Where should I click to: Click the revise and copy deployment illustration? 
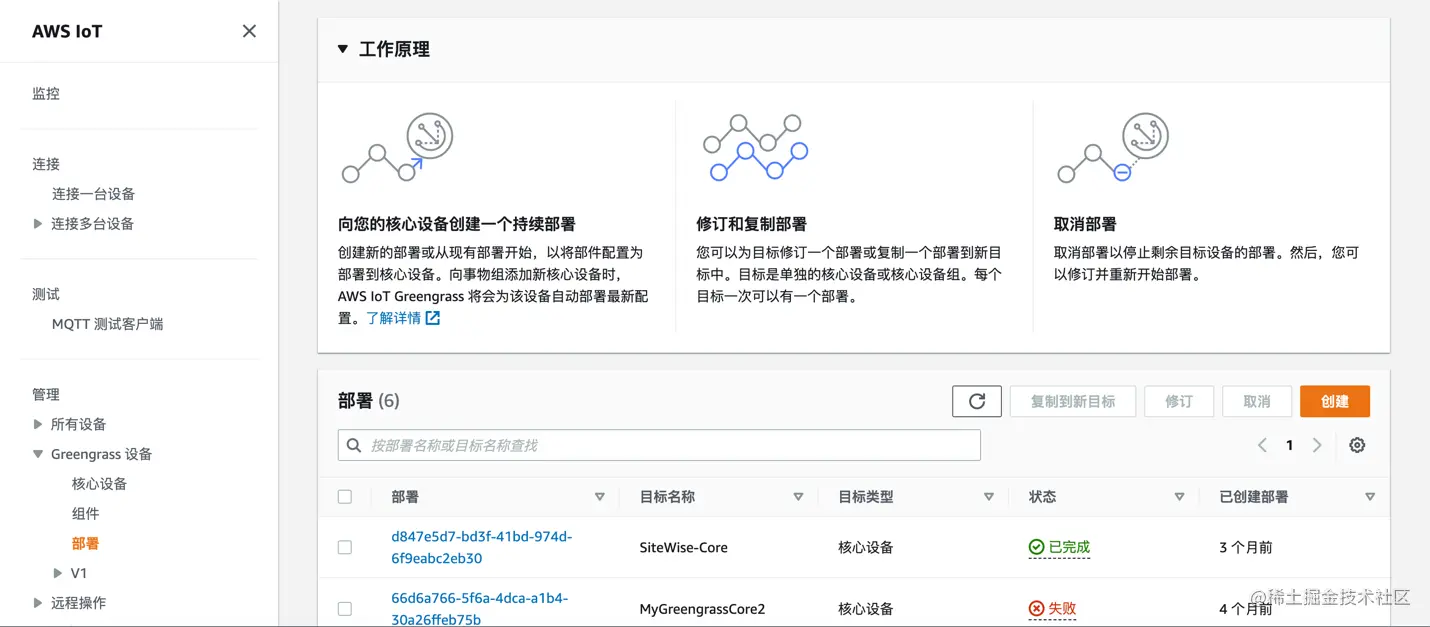755,148
